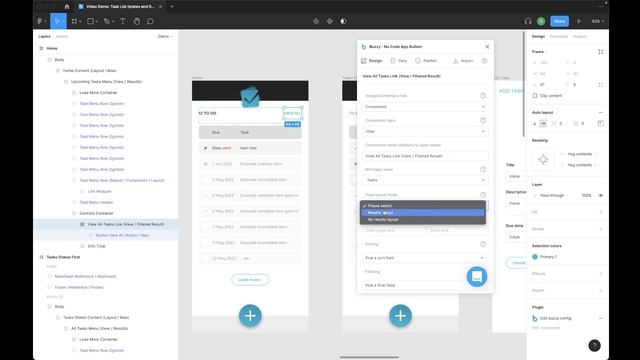The width and height of the screenshot is (640, 360).
Task: Open a new tab with plus button
Action: point(172,7)
